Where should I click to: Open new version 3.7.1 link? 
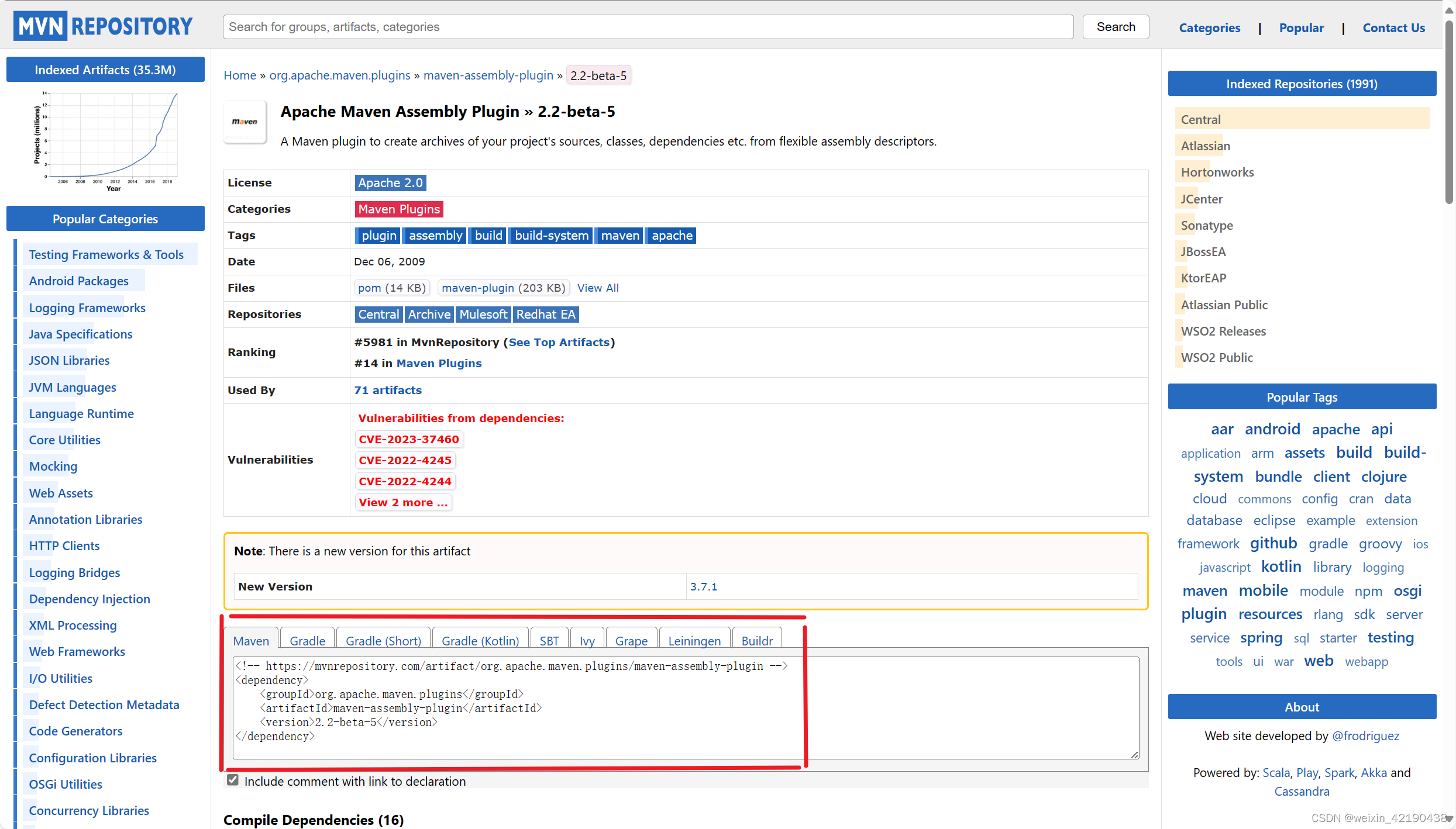pyautogui.click(x=703, y=587)
